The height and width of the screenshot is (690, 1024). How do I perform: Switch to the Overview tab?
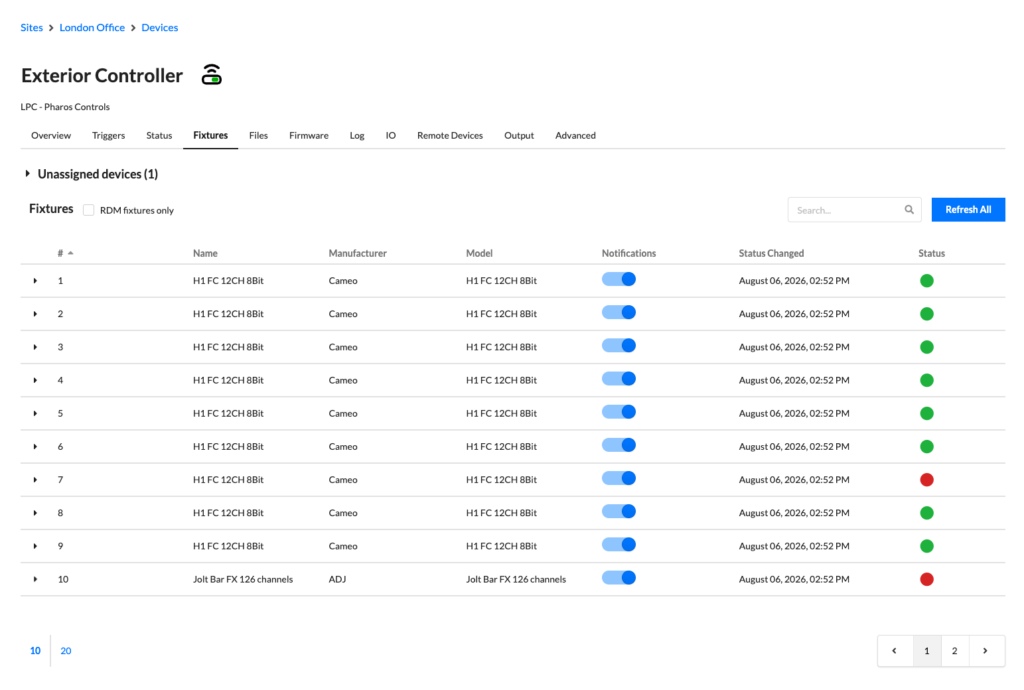[51, 136]
